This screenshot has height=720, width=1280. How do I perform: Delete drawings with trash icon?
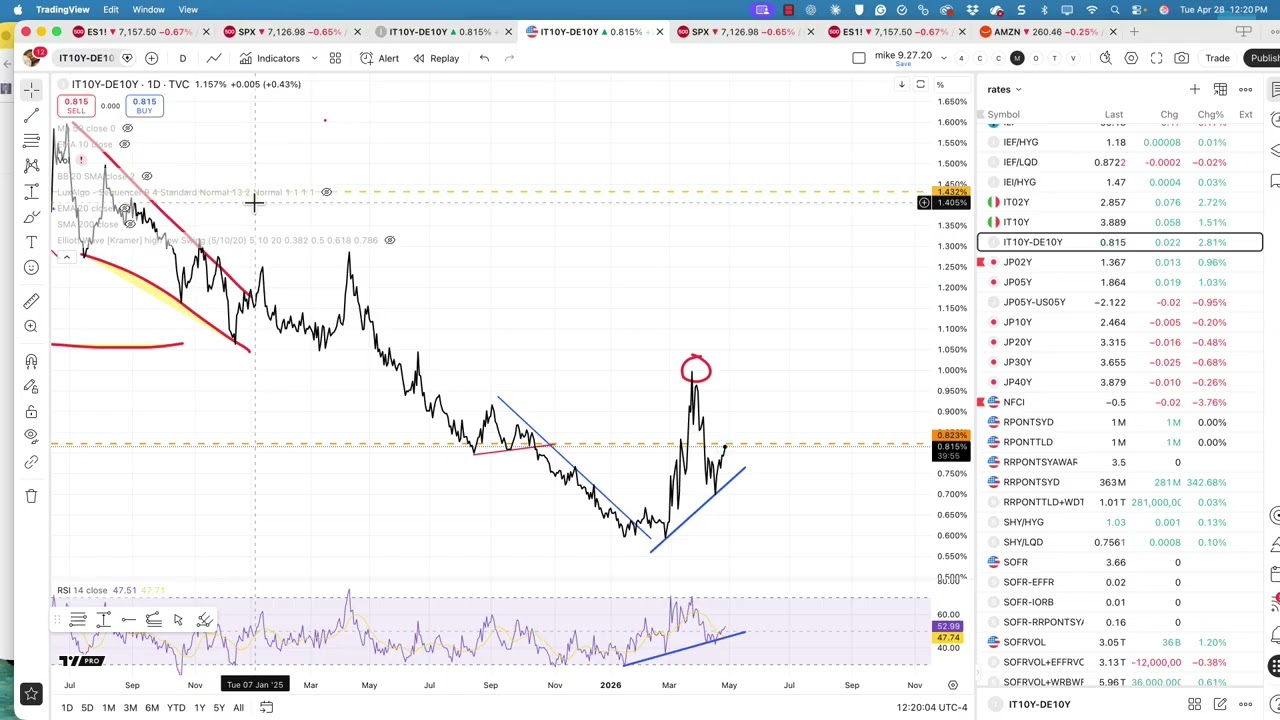tap(31, 496)
